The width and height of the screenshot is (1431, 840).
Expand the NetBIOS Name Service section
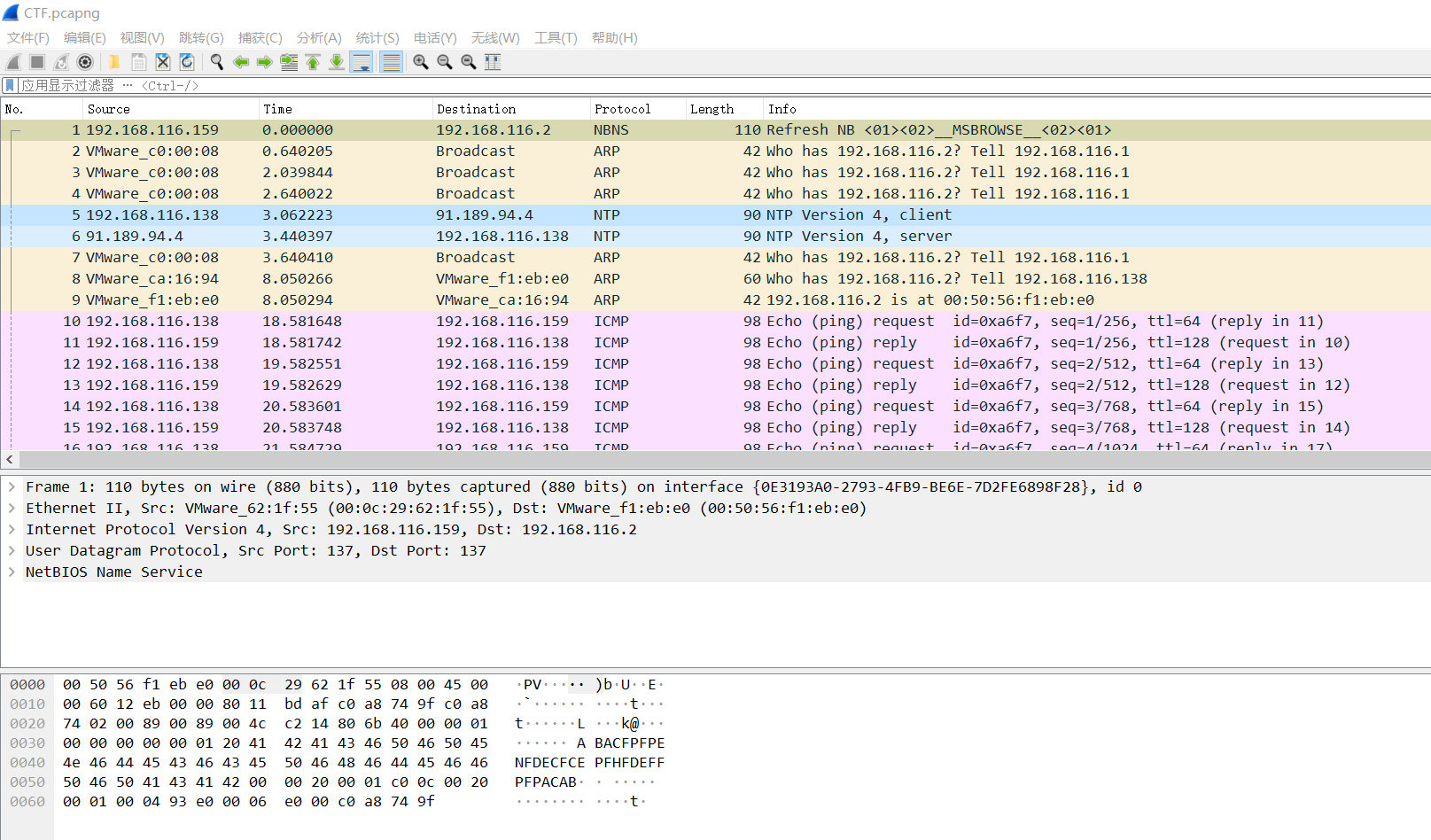12,572
